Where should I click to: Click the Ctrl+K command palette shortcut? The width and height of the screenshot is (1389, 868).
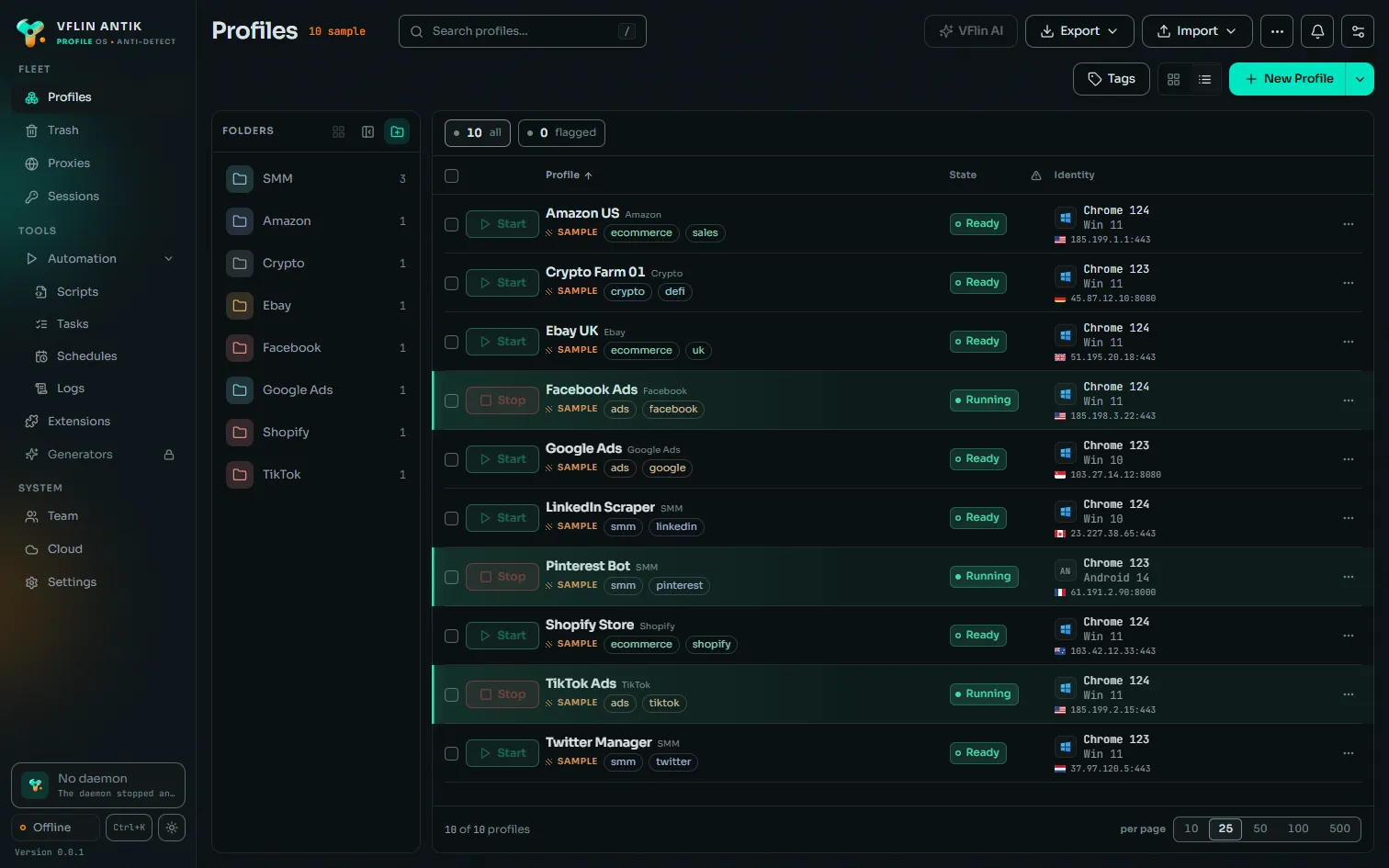(129, 828)
